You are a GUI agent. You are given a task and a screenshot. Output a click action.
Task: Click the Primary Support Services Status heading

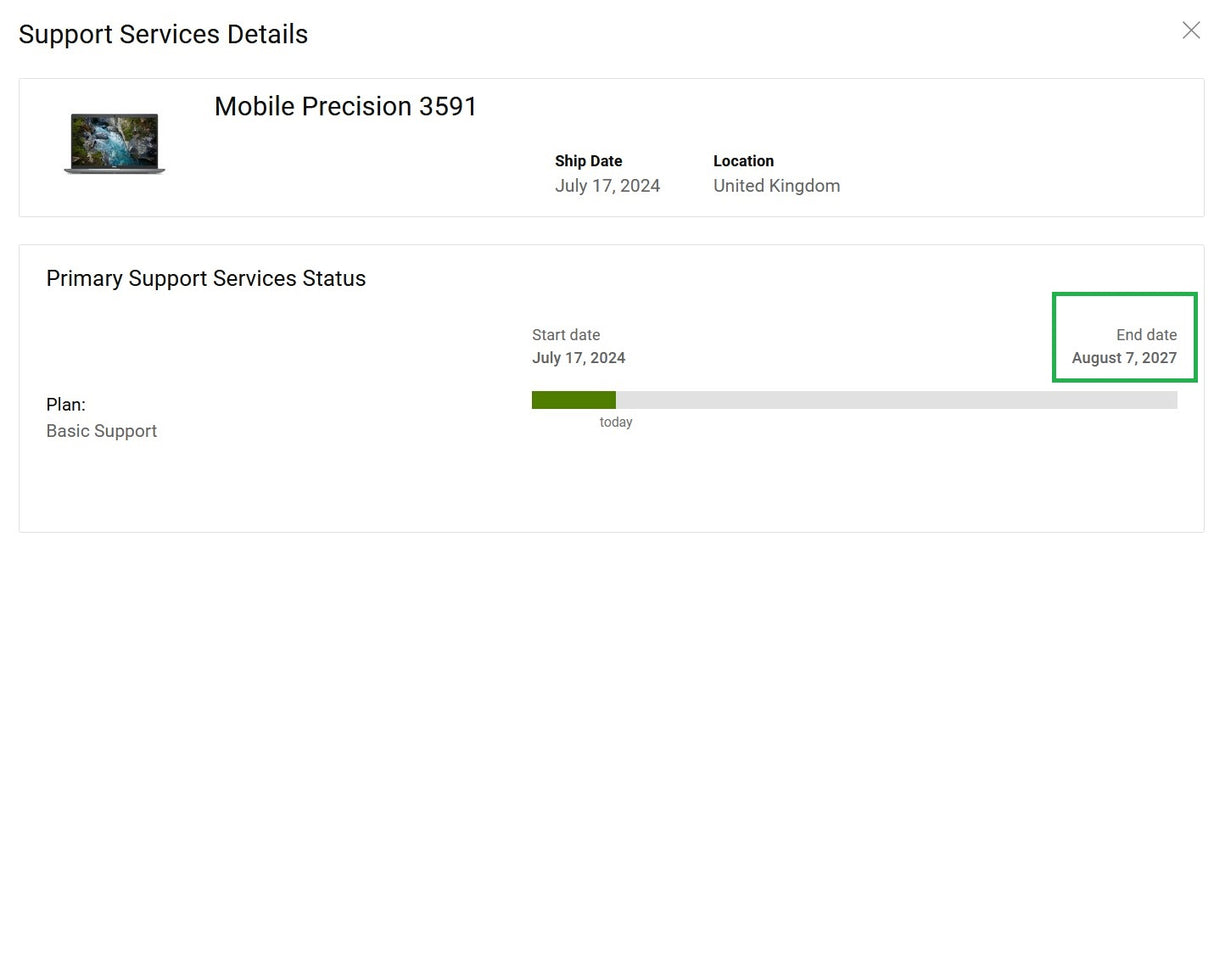[205, 278]
